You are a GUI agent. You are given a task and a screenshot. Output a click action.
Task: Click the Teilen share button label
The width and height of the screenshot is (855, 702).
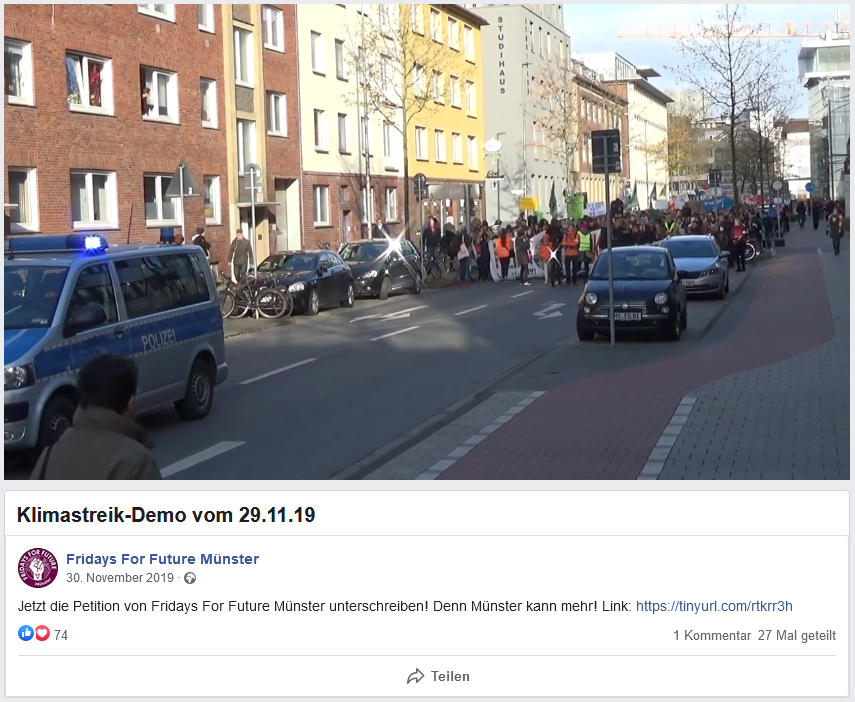pos(450,676)
